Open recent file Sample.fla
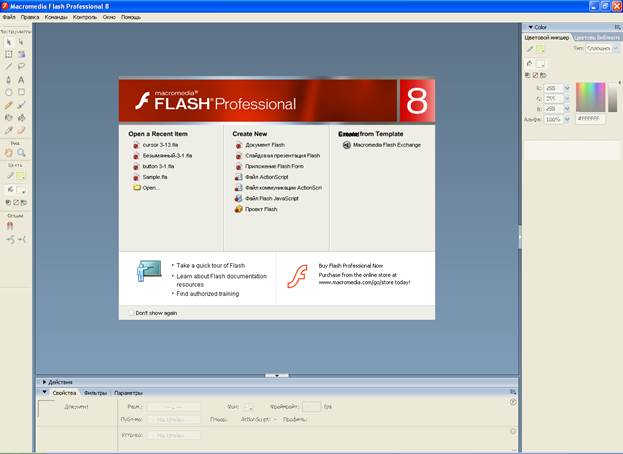This screenshot has height=454, width=623. pyautogui.click(x=155, y=177)
